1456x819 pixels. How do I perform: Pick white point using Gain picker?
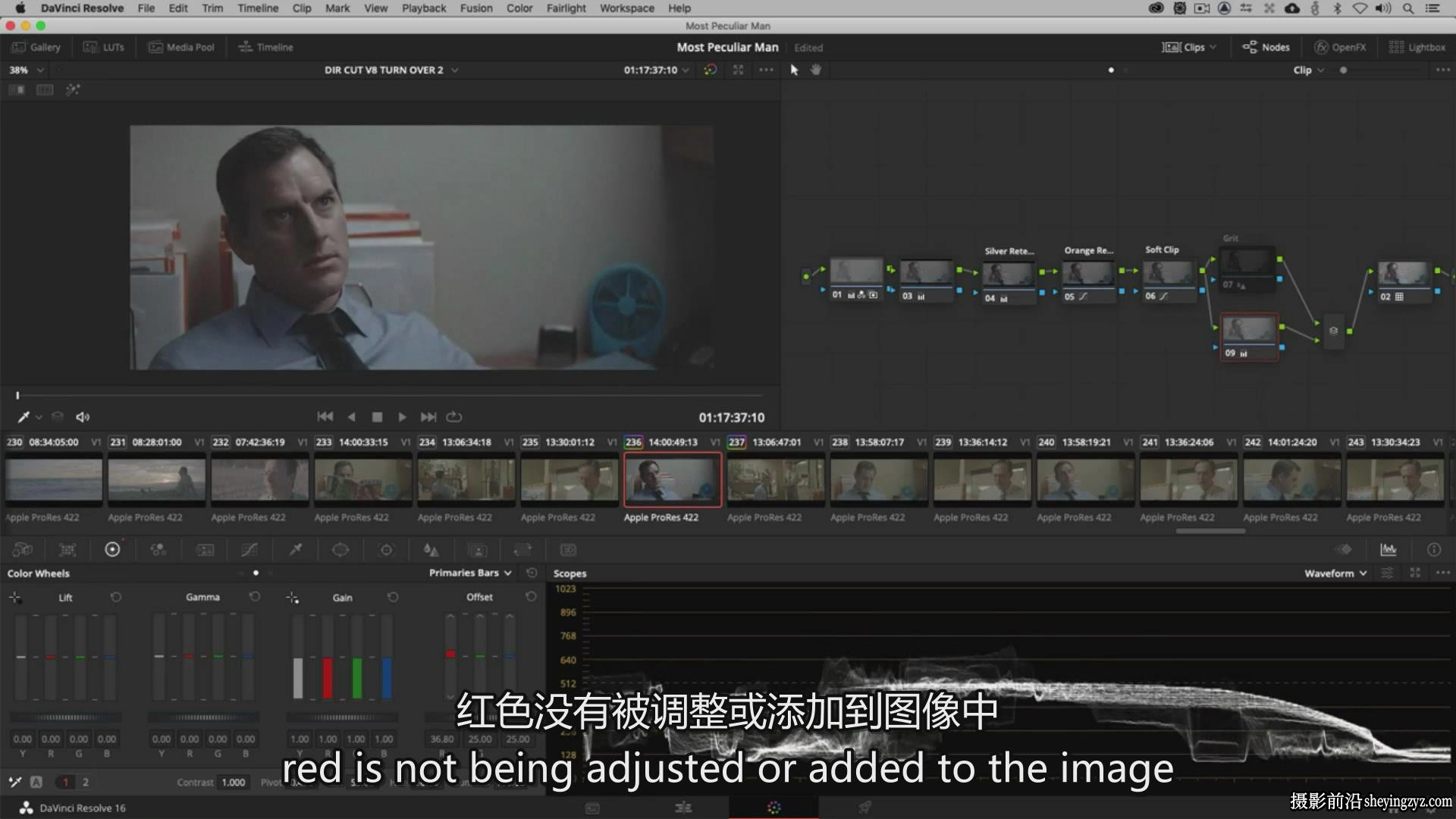pyautogui.click(x=292, y=598)
